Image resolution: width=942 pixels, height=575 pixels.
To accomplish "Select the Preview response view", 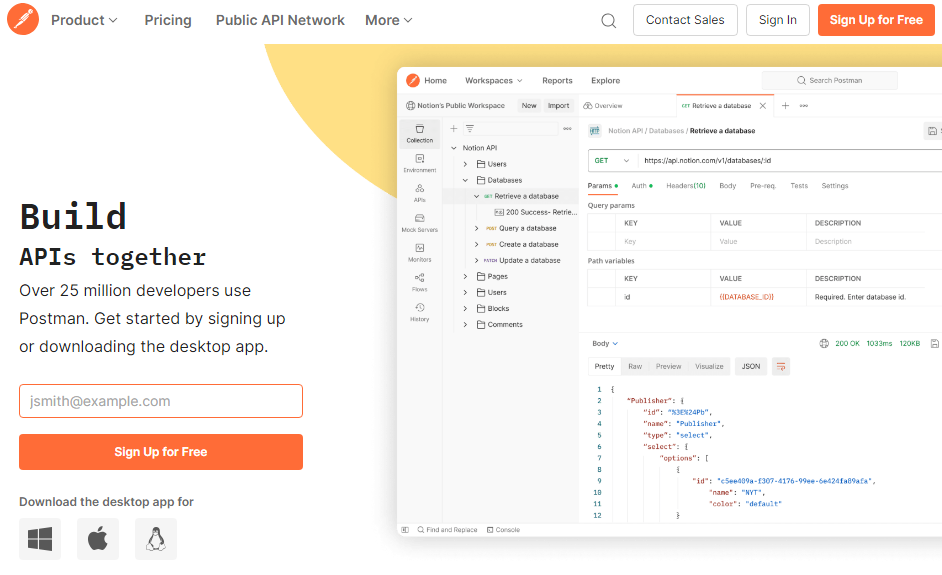I will click(x=669, y=367).
